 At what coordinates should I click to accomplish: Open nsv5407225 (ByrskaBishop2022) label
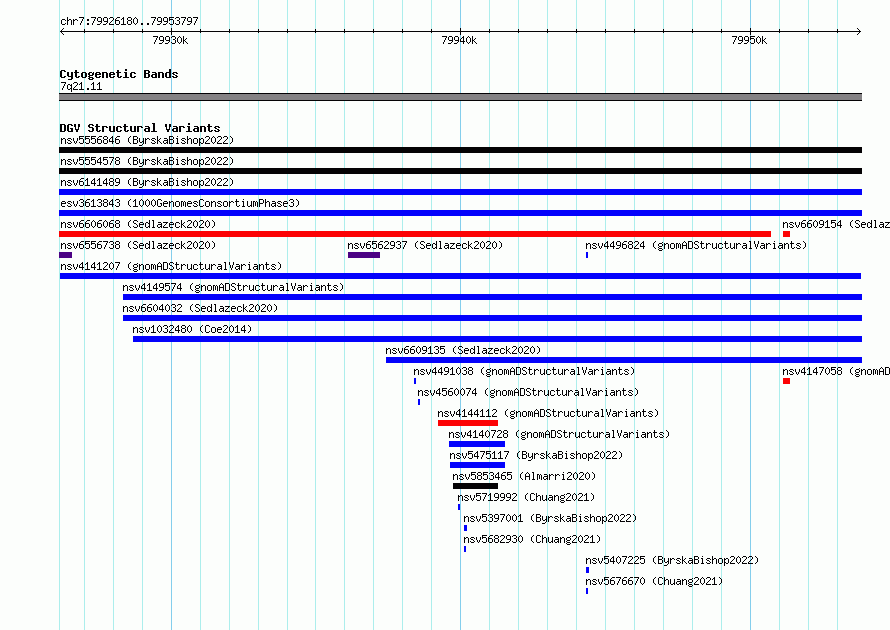(672, 560)
